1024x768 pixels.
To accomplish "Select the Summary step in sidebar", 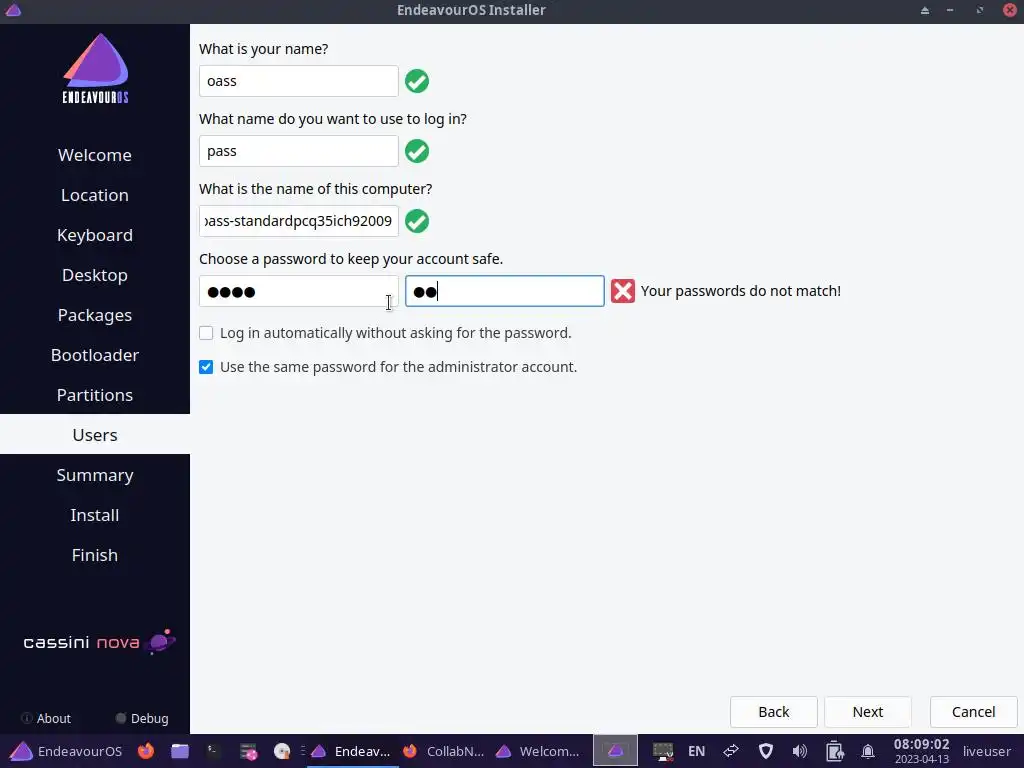I will click(95, 475).
